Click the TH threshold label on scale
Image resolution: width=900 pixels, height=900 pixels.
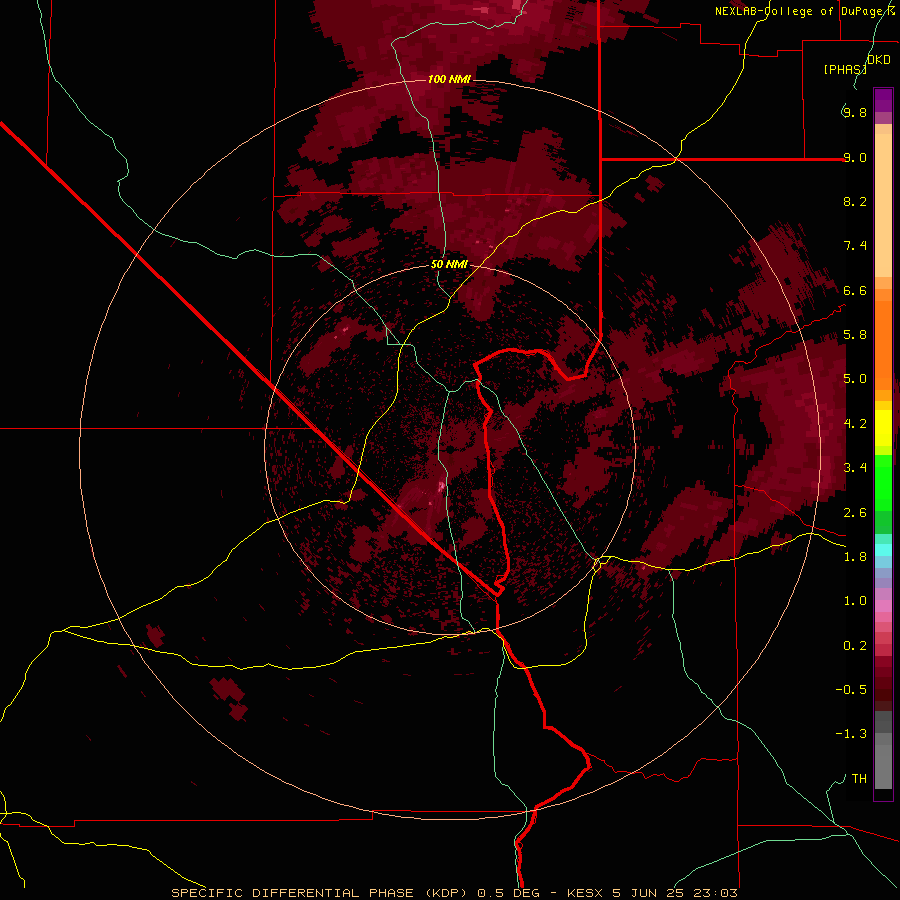tap(859, 779)
